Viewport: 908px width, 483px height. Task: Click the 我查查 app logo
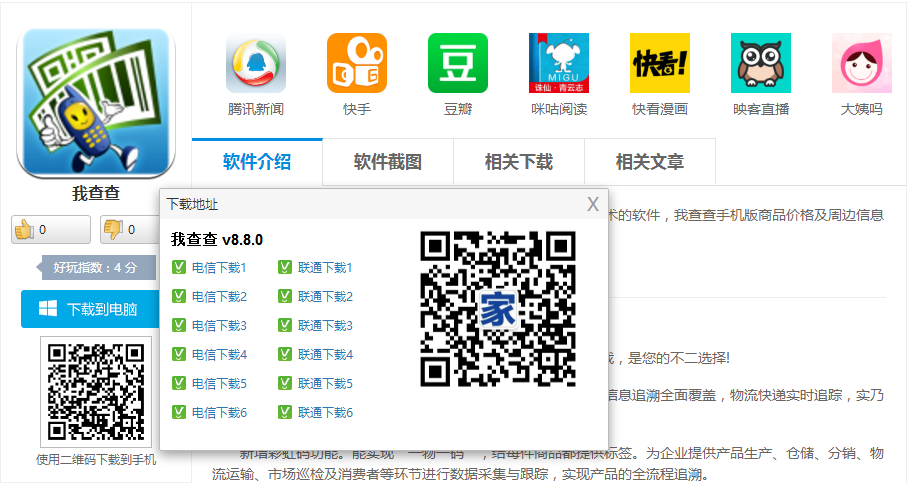pyautogui.click(x=96, y=102)
